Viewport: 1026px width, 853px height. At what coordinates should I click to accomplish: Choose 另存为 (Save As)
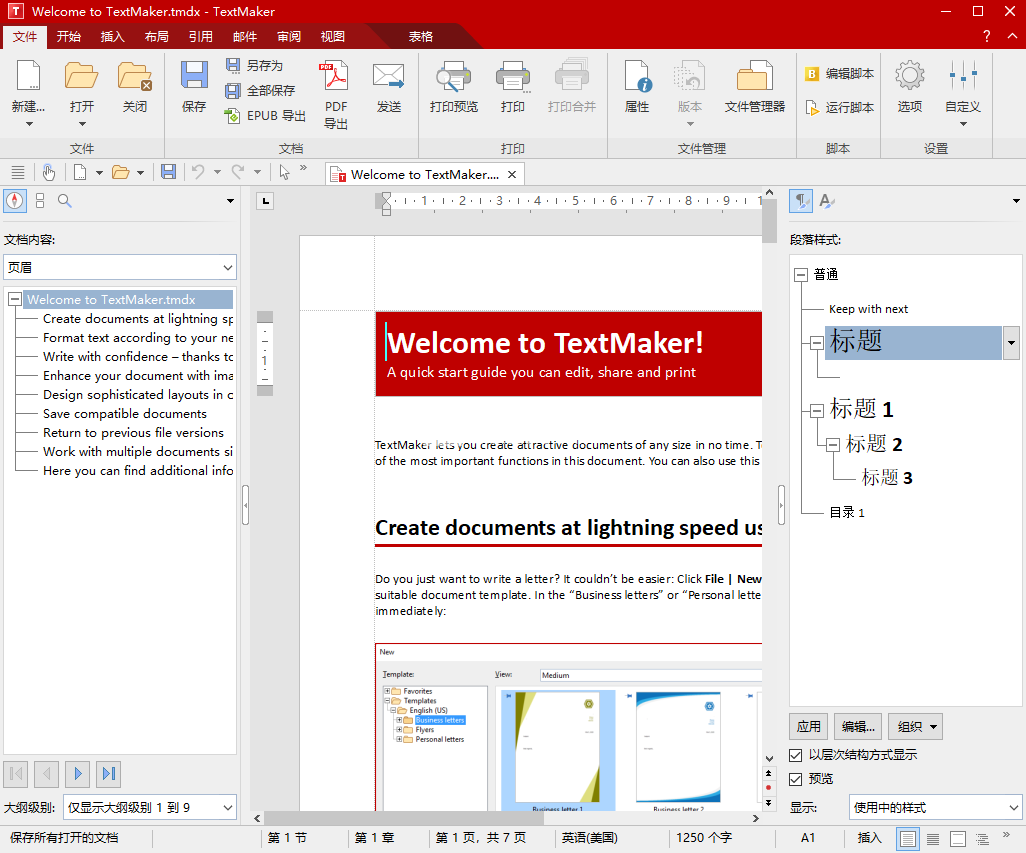tap(254, 65)
